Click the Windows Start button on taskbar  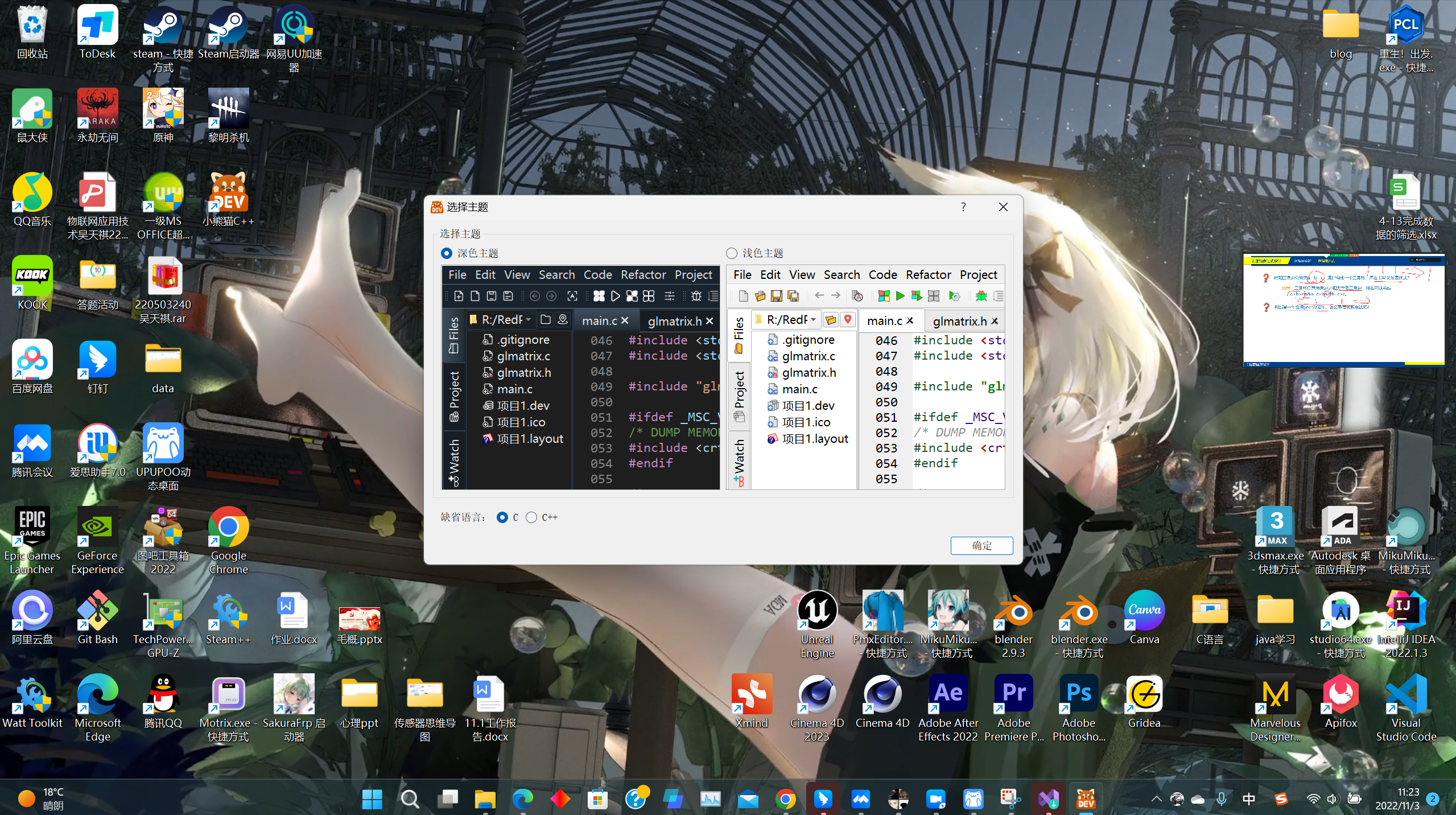click(372, 800)
